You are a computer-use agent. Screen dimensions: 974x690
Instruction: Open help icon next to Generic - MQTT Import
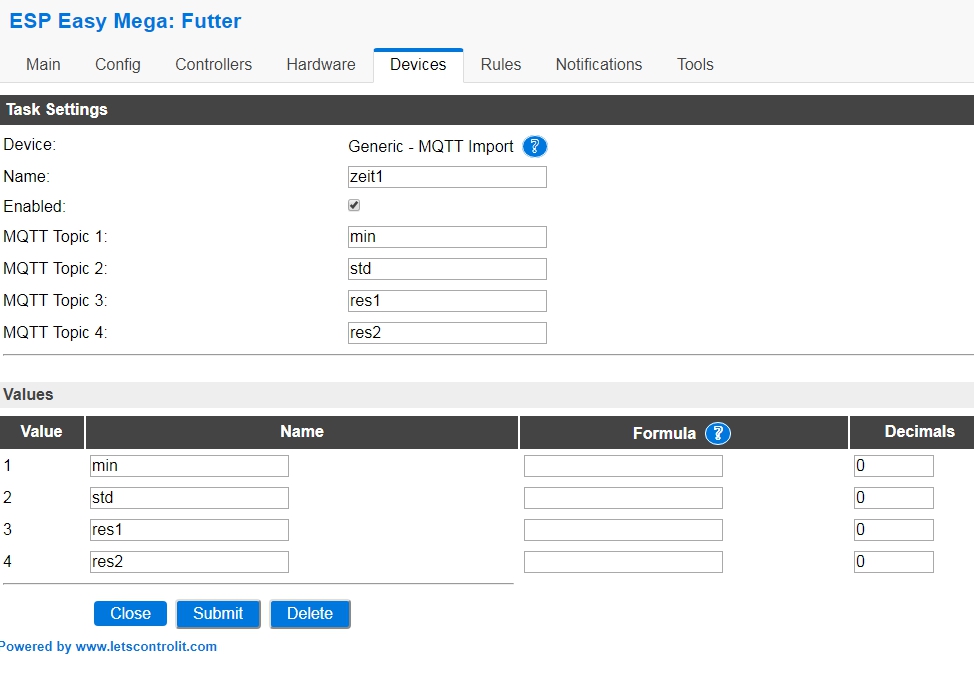[x=535, y=147]
